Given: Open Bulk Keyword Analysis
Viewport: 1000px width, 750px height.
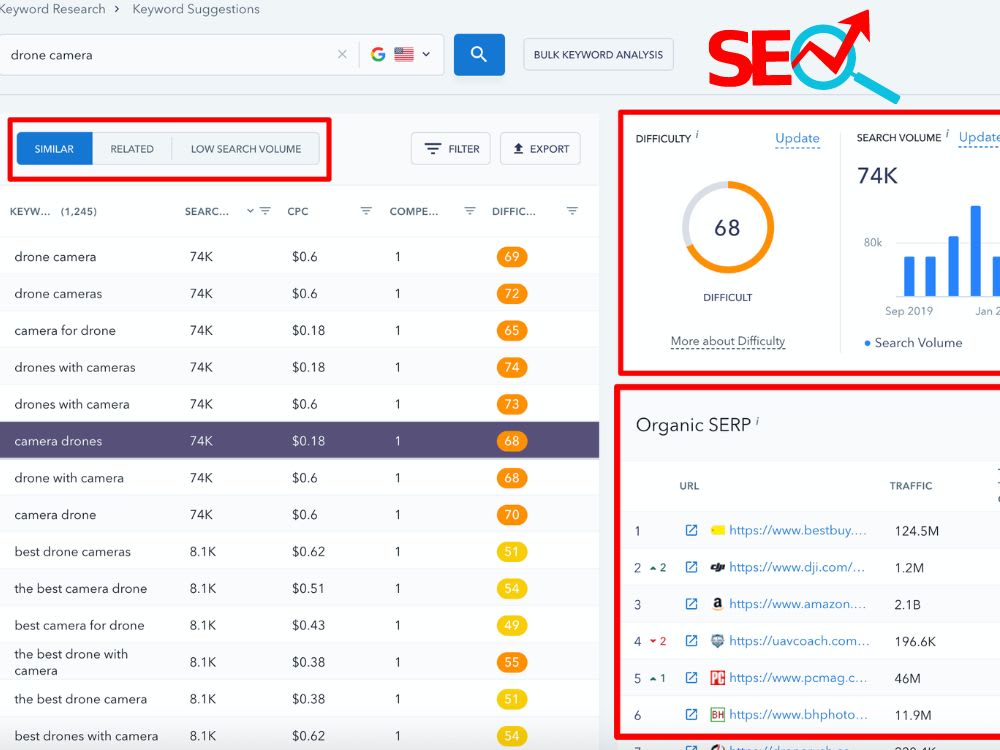Looking at the screenshot, I should pos(598,55).
